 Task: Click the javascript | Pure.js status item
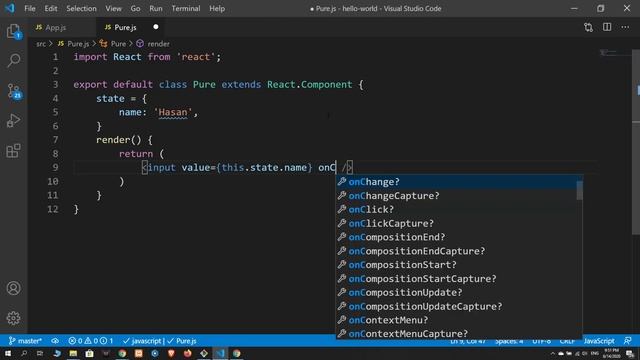pos(160,341)
